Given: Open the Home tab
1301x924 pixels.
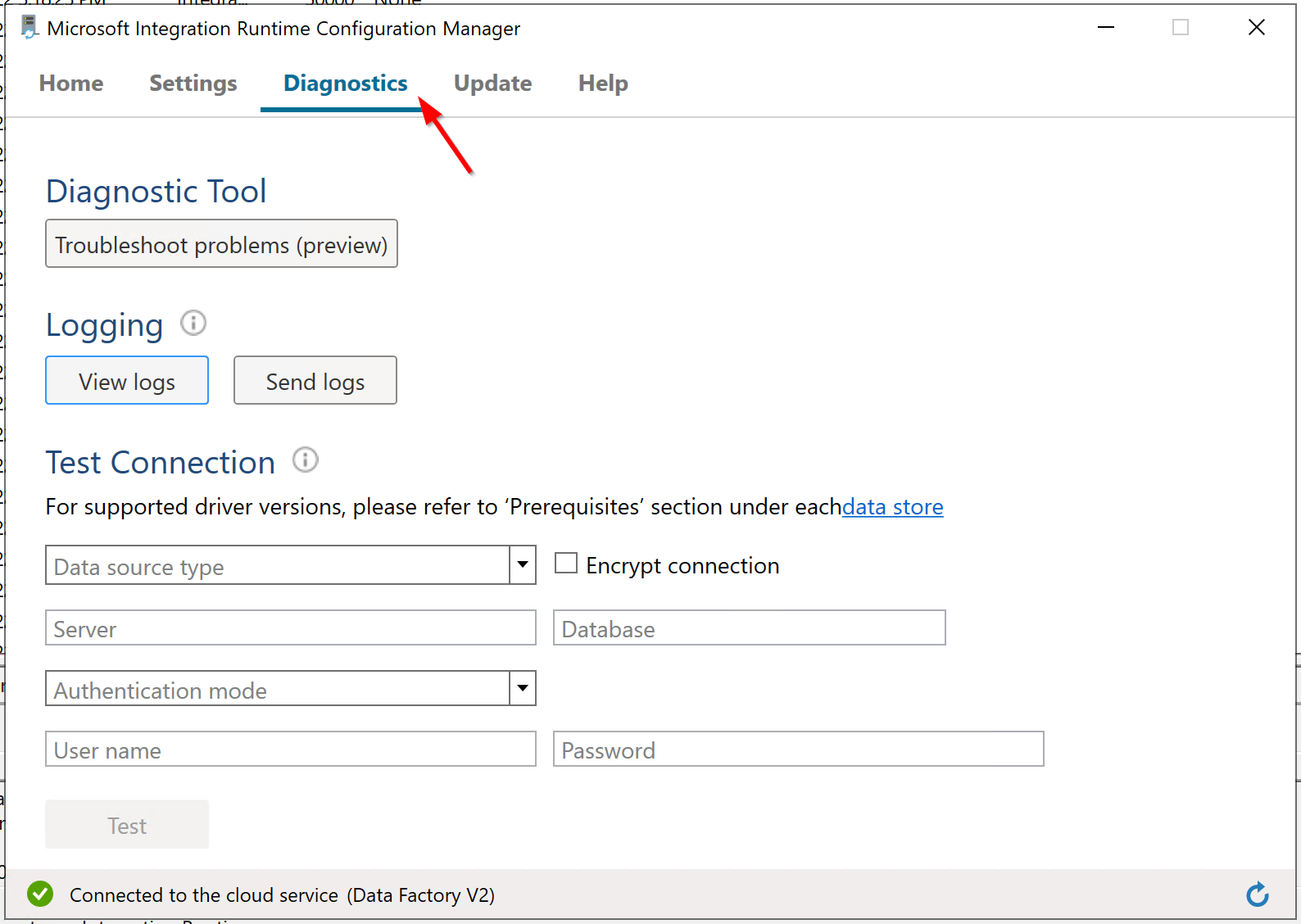Looking at the screenshot, I should (x=71, y=84).
